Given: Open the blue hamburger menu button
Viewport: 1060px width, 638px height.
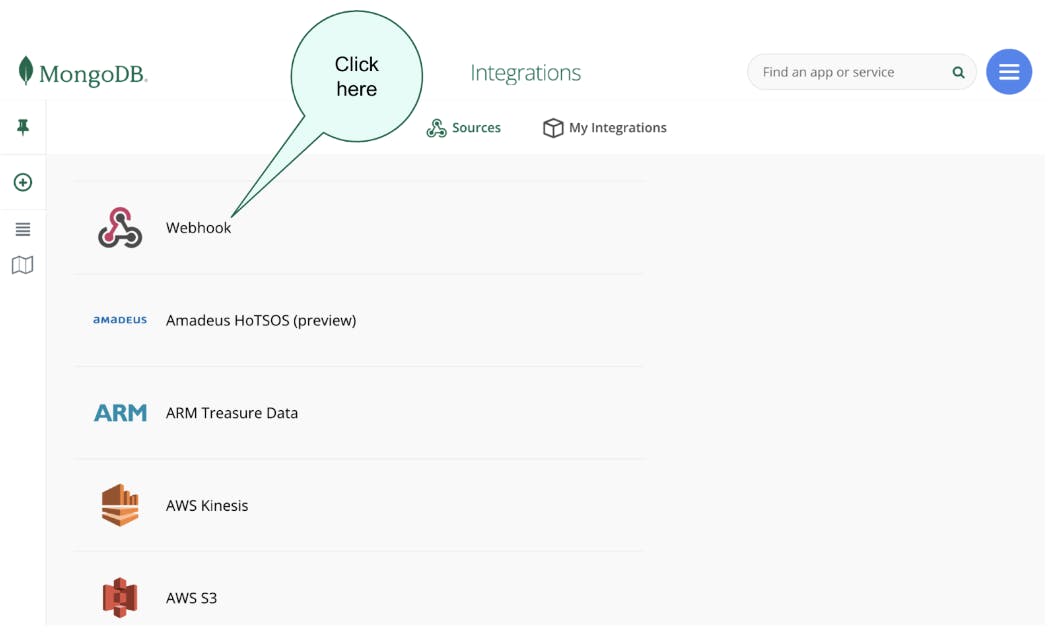Looking at the screenshot, I should click(1008, 72).
